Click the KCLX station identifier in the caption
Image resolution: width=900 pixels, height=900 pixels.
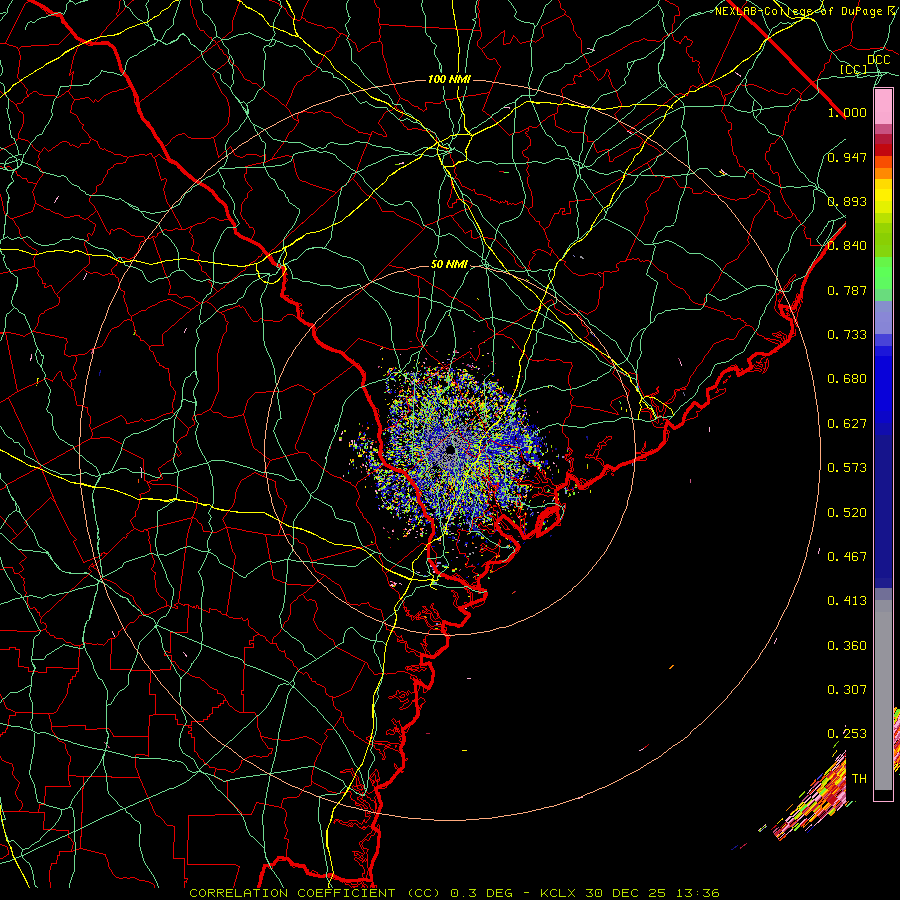(558, 893)
